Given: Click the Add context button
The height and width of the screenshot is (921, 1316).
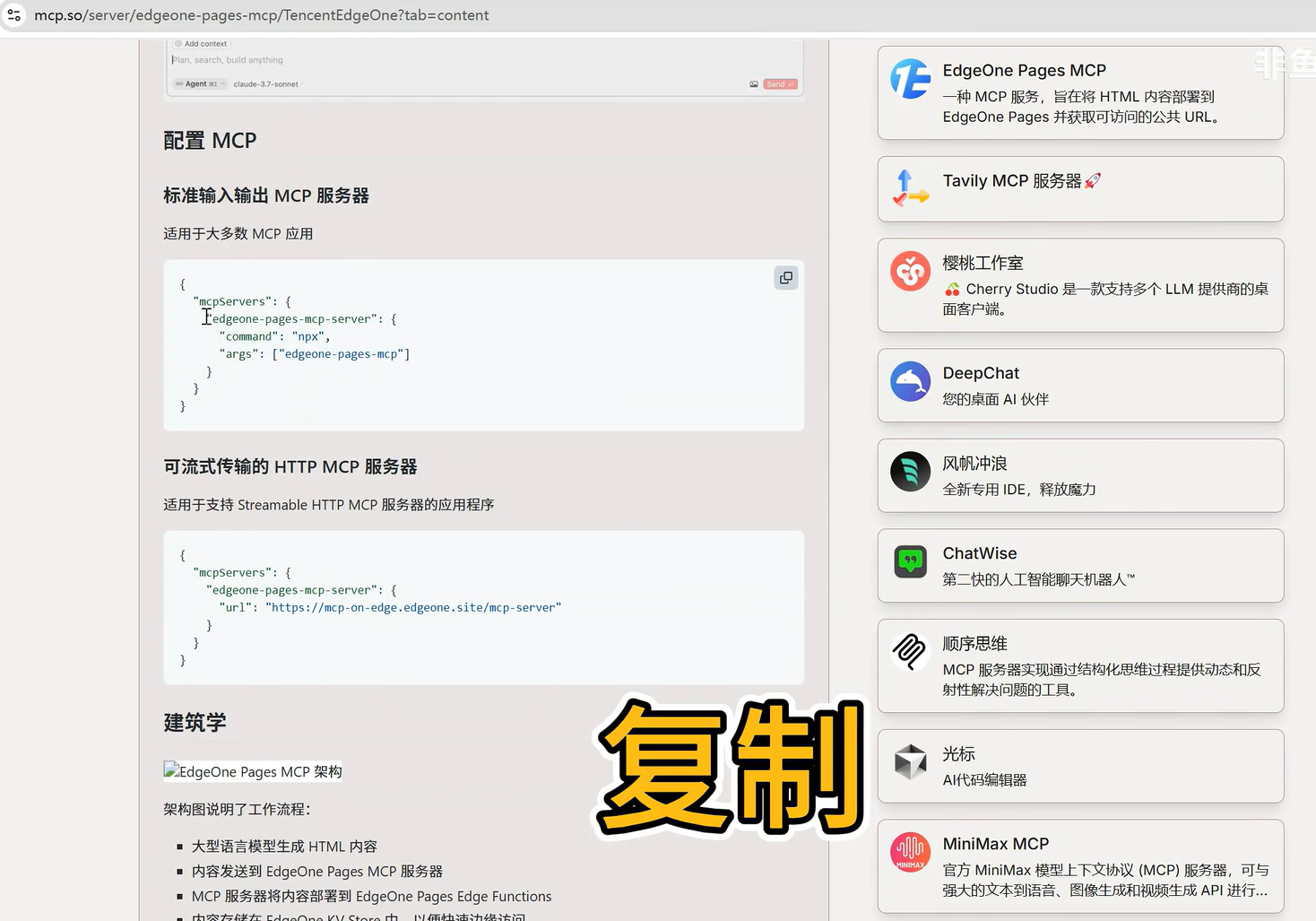Looking at the screenshot, I should tap(201, 44).
